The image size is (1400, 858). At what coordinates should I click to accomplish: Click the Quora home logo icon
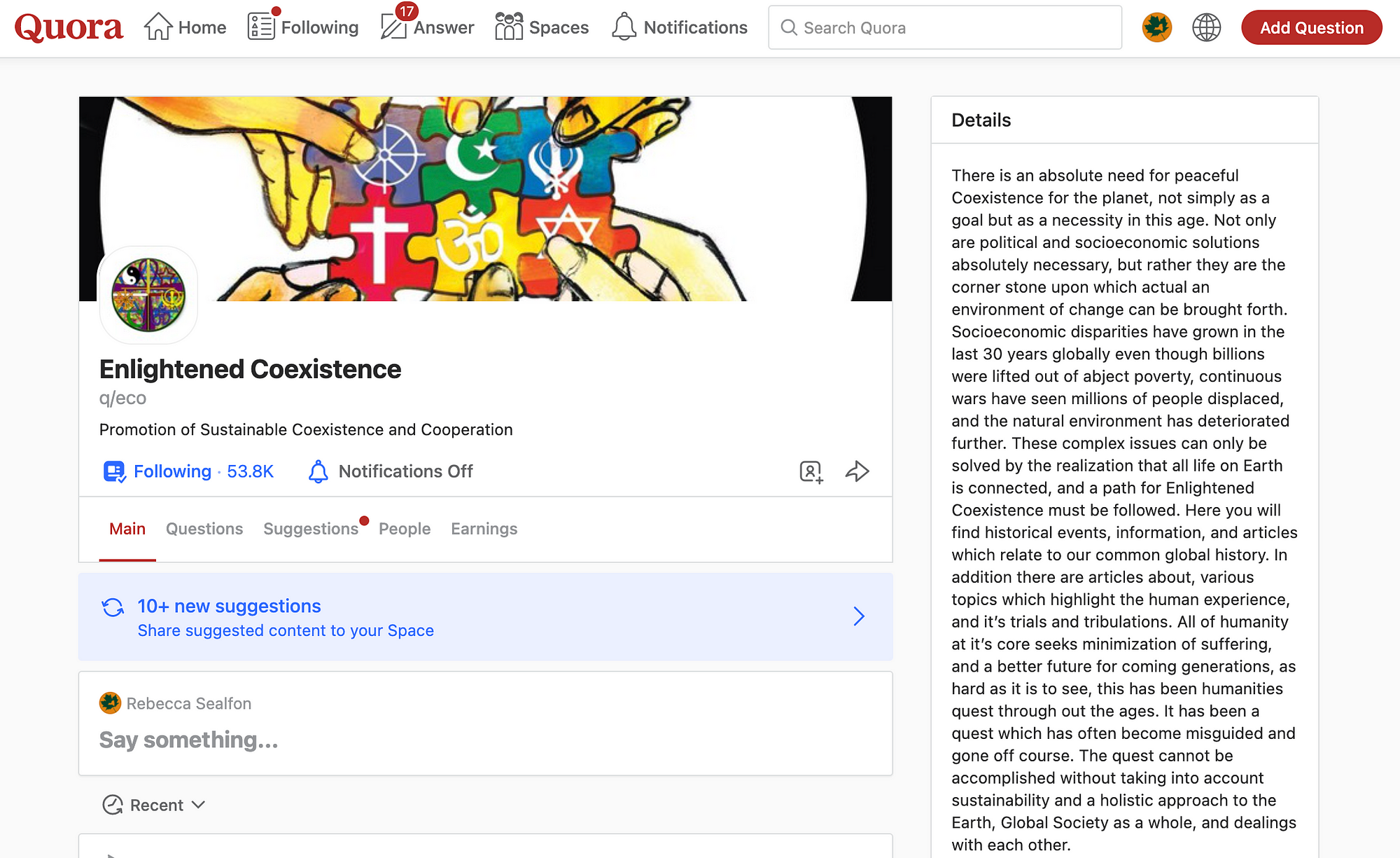coord(69,27)
